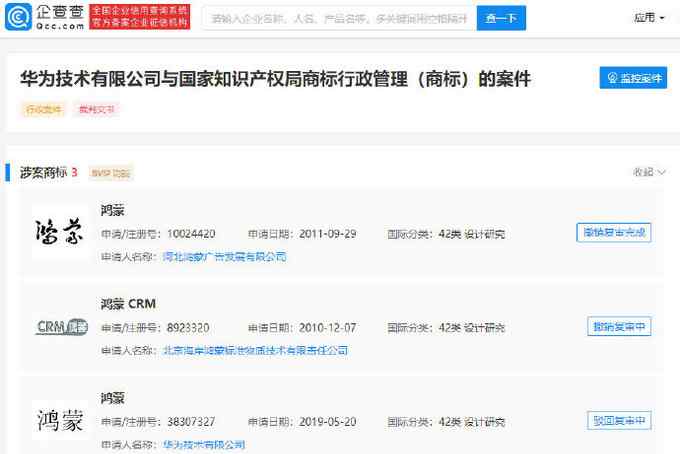Select application date 2011-09-29

pyautogui.click(x=327, y=234)
